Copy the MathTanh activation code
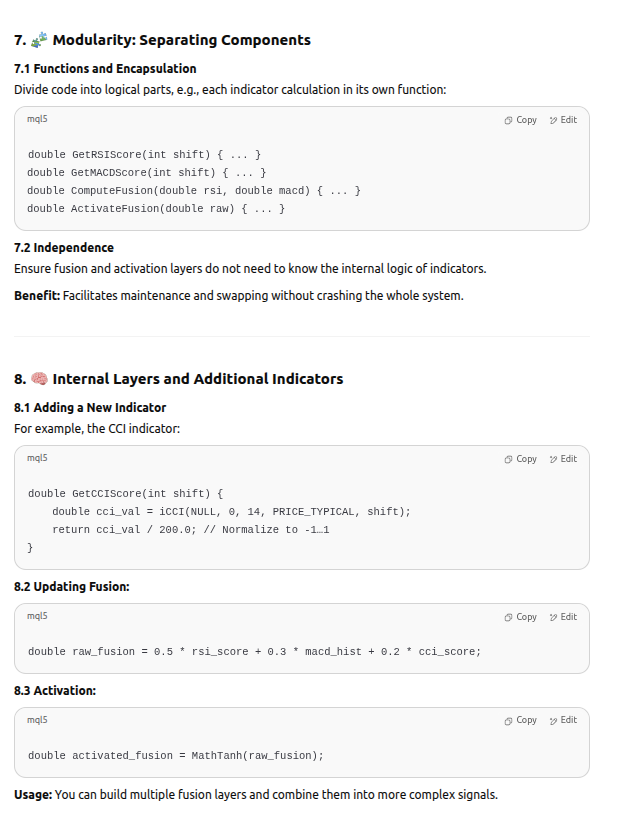The image size is (625, 834). pyautogui.click(x=521, y=720)
